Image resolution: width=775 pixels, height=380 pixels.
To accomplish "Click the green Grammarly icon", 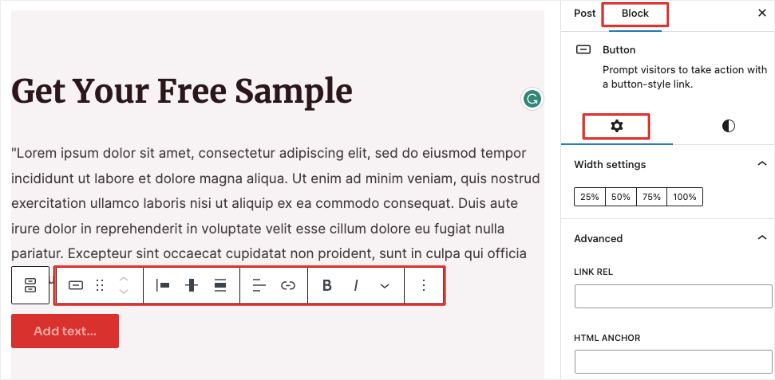I will (x=532, y=99).
